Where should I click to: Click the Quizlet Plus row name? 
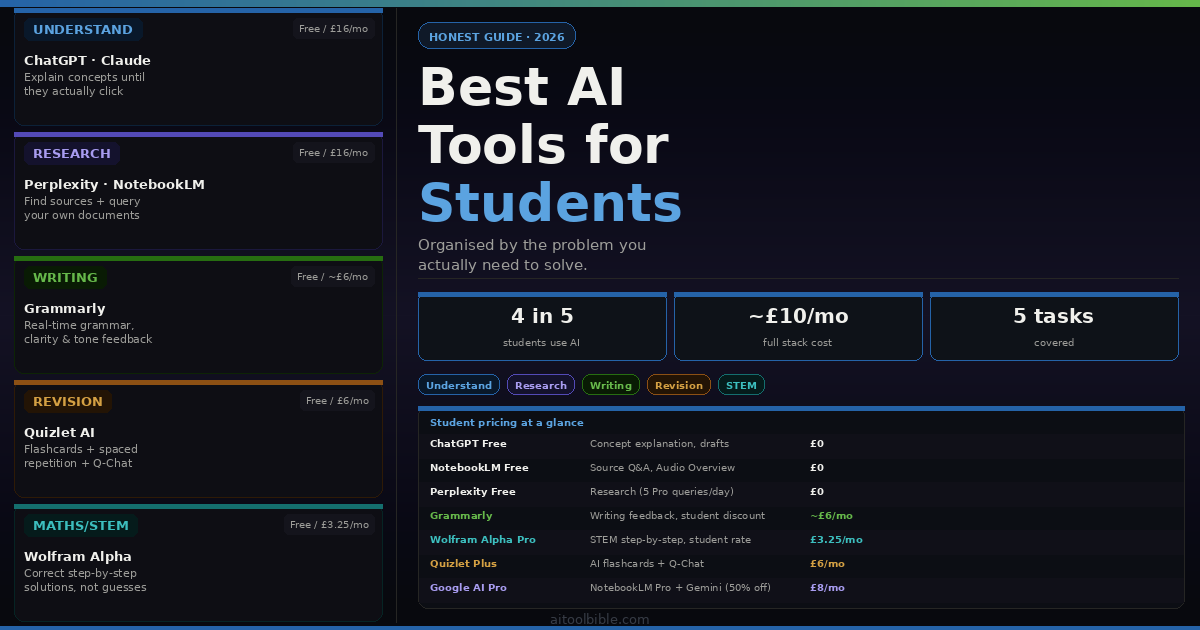[463, 564]
